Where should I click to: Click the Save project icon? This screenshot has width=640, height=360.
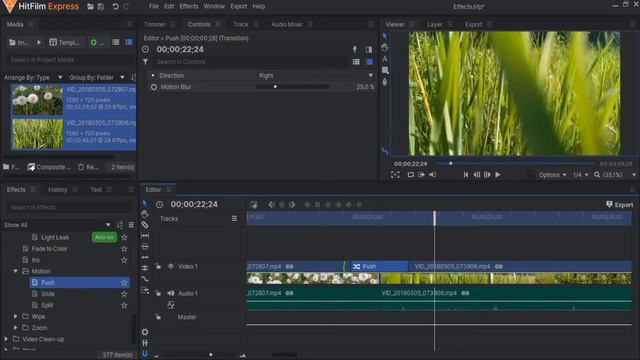pyautogui.click(x=100, y=7)
